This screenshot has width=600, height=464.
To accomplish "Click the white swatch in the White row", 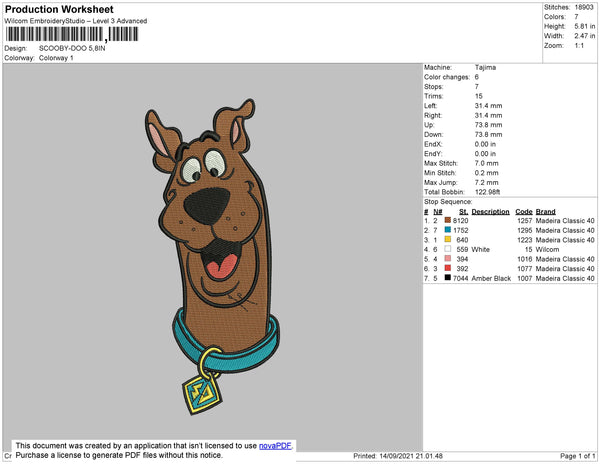I will coord(447,249).
